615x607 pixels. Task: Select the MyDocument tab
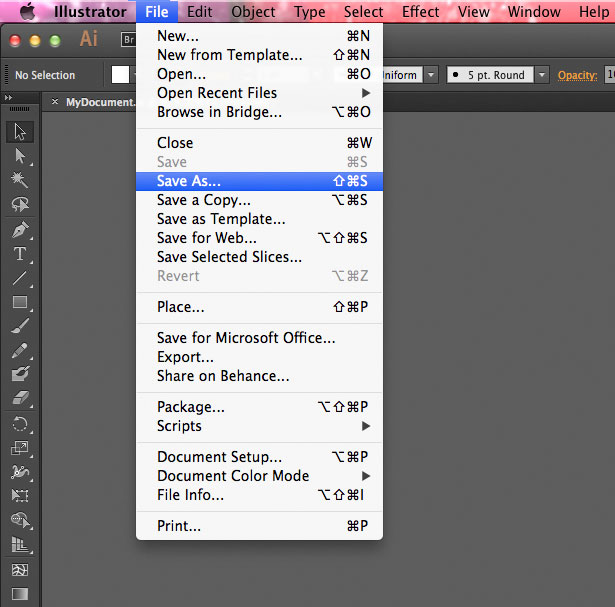100,102
